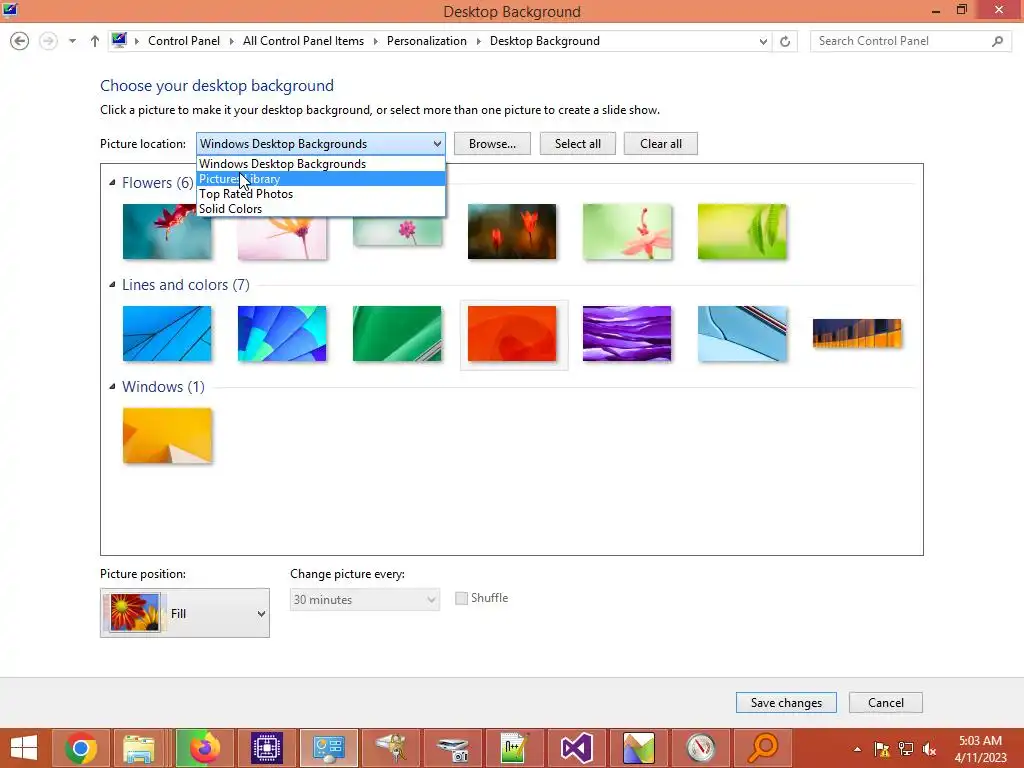Toggle the Shuffle checkbox
Viewport: 1024px width, 768px height.
pos(461,598)
